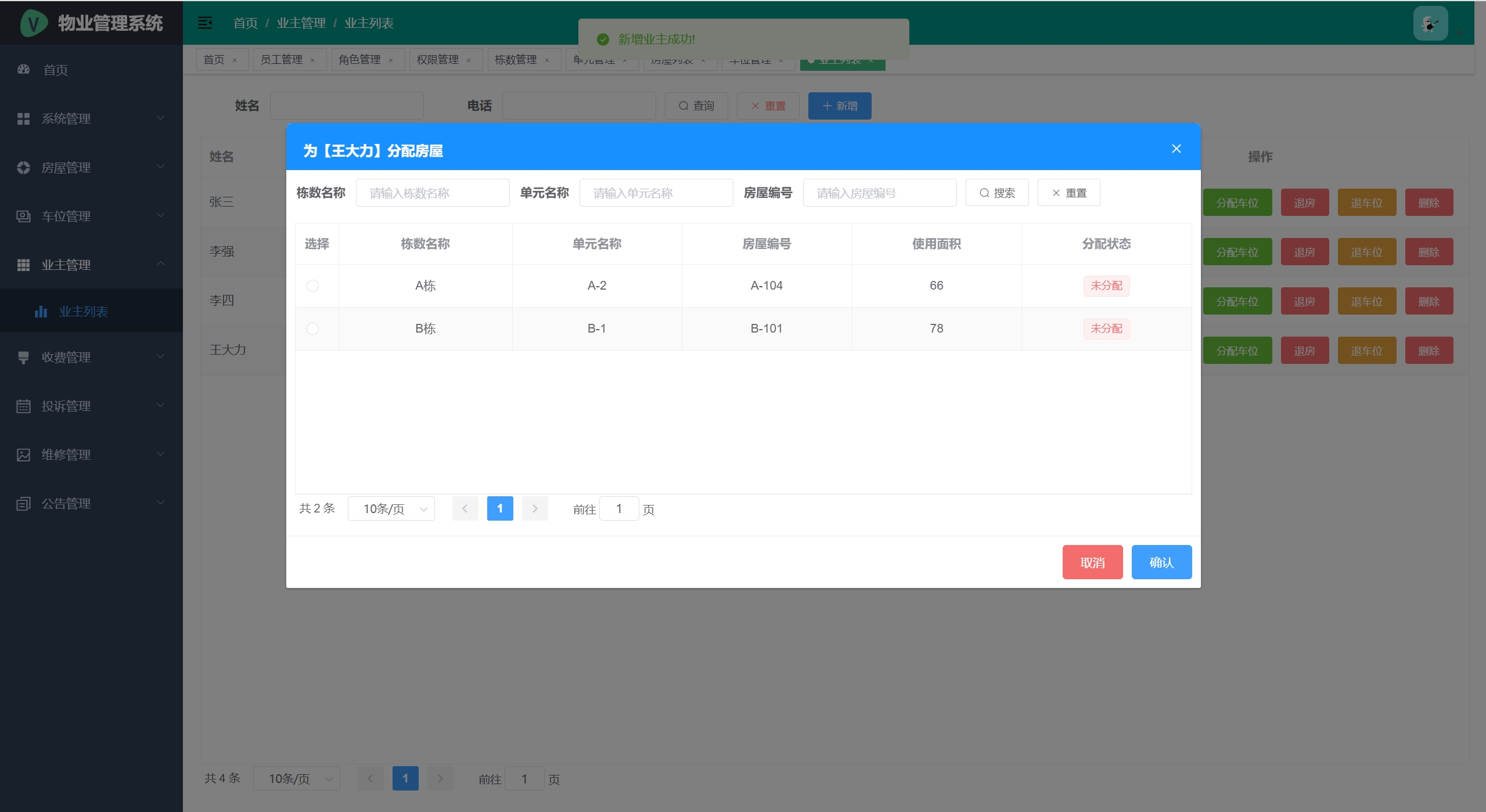
Task: Click the 栋数名称 input field
Action: coord(433,193)
